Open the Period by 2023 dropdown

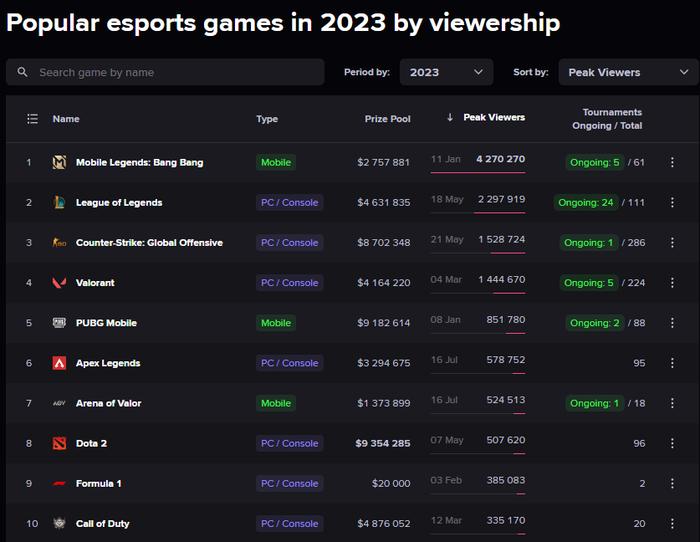[x=446, y=72]
